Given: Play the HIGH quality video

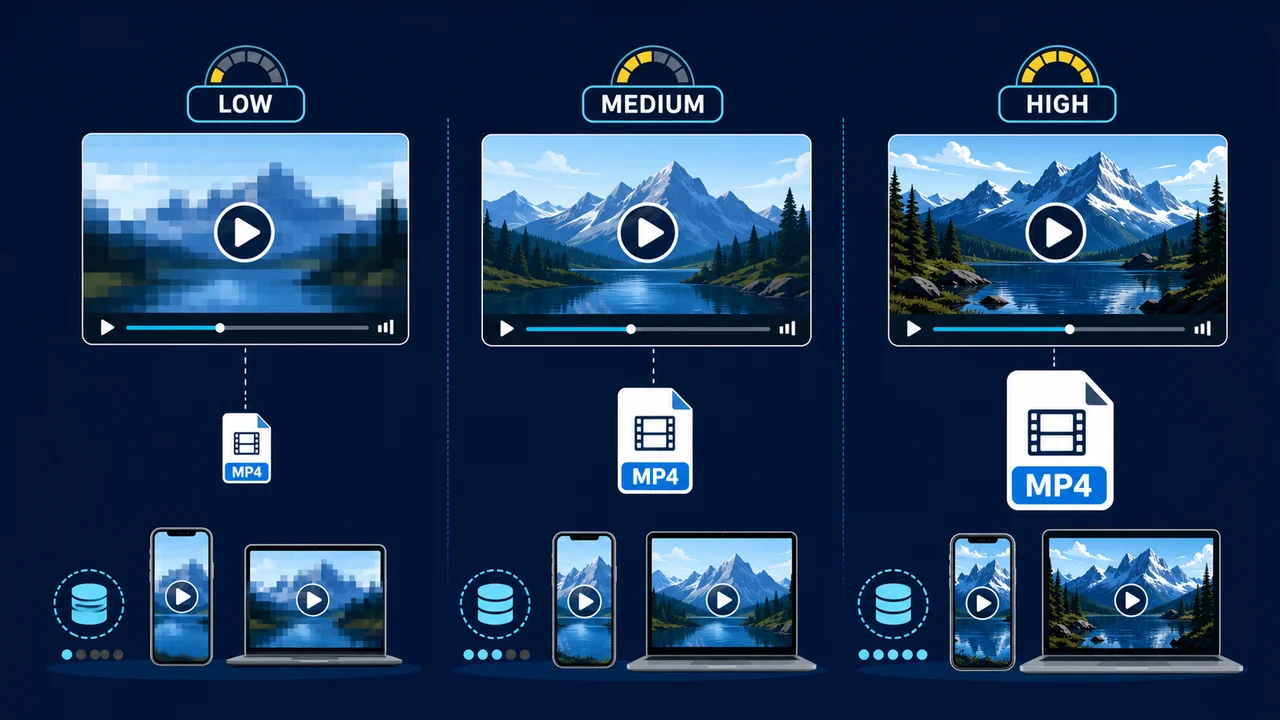Looking at the screenshot, I should tap(1056, 233).
